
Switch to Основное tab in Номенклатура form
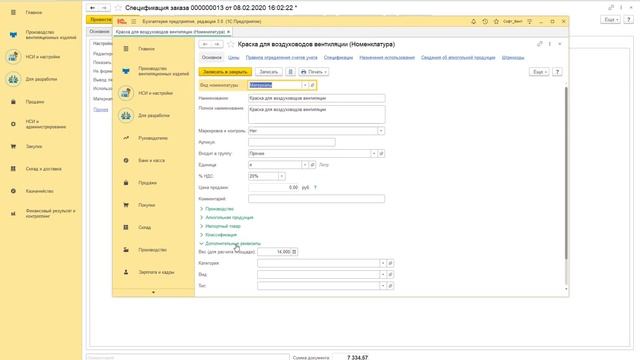point(211,58)
